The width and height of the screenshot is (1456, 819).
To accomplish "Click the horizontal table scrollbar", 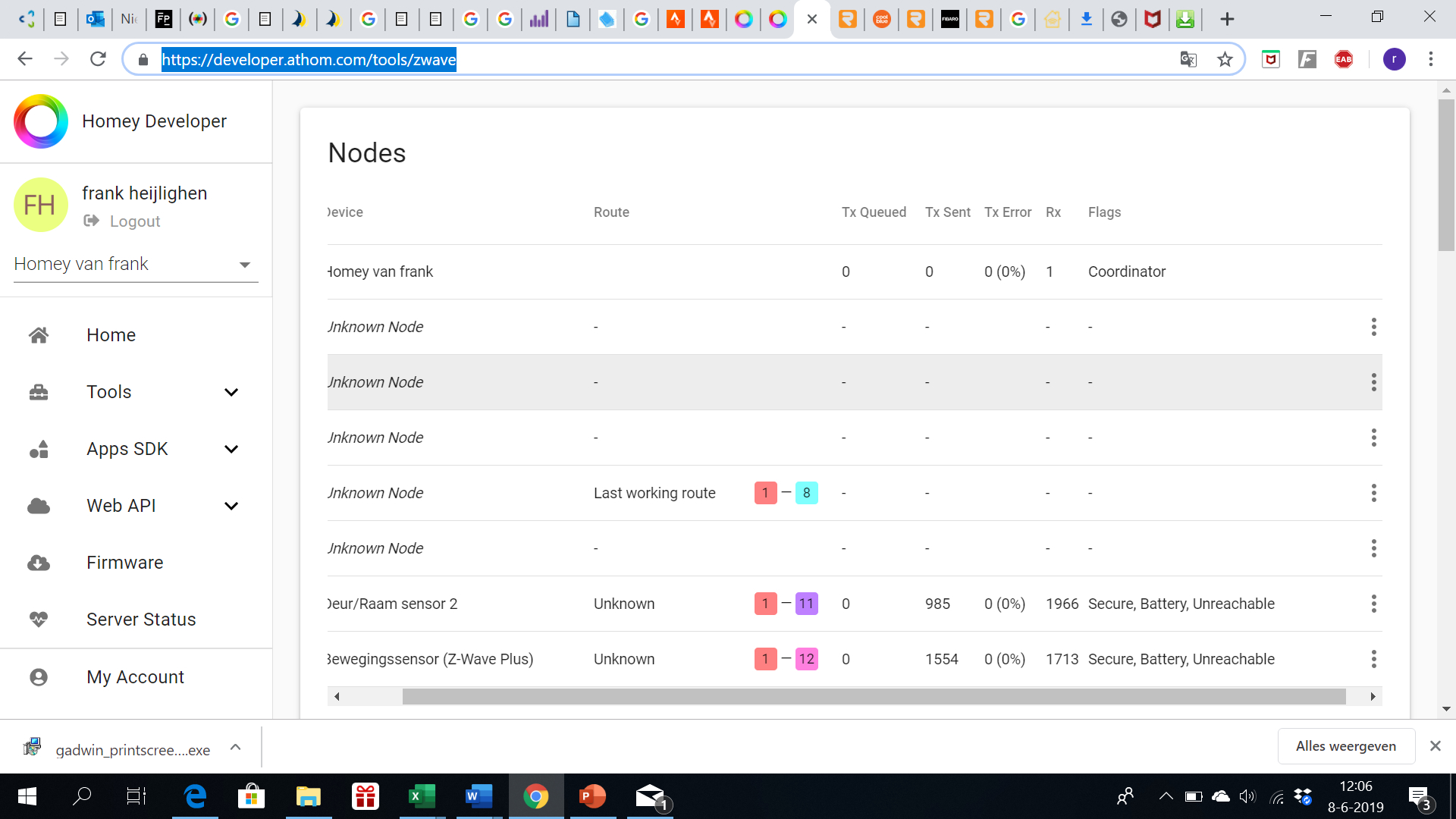I will click(x=872, y=696).
